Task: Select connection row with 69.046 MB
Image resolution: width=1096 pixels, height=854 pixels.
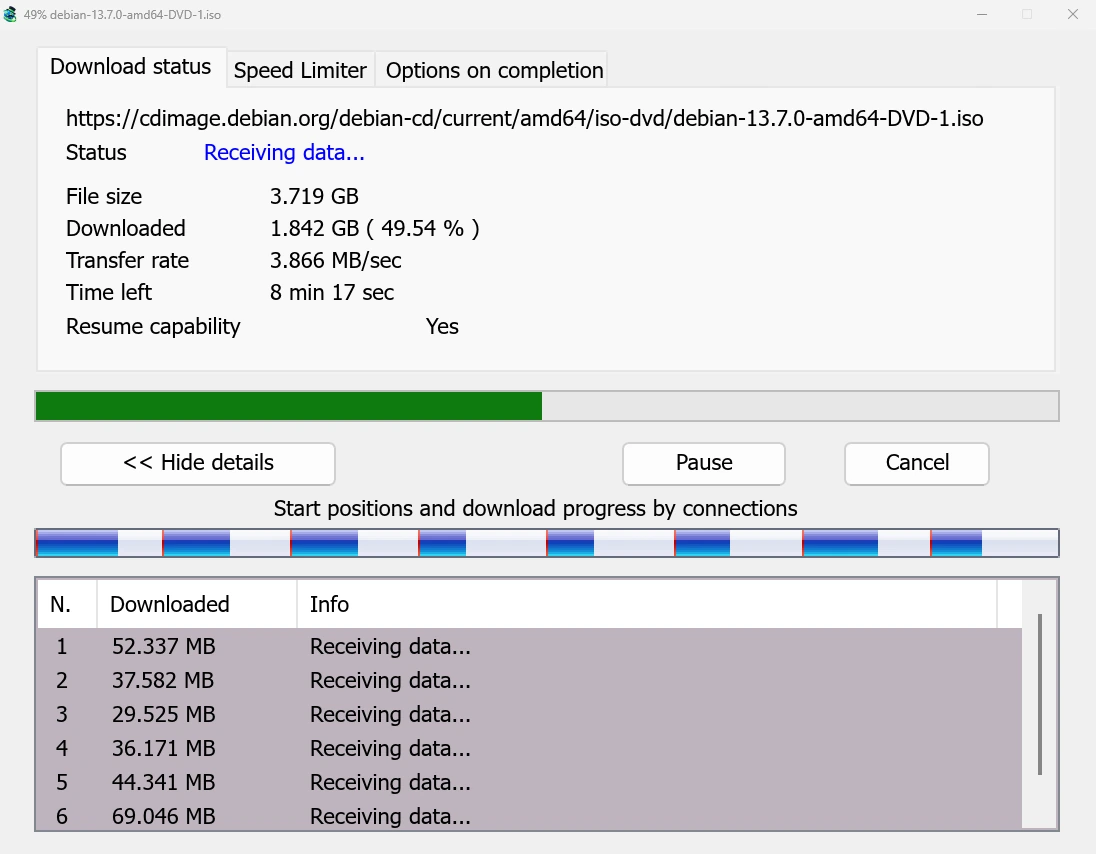Action: (x=530, y=815)
